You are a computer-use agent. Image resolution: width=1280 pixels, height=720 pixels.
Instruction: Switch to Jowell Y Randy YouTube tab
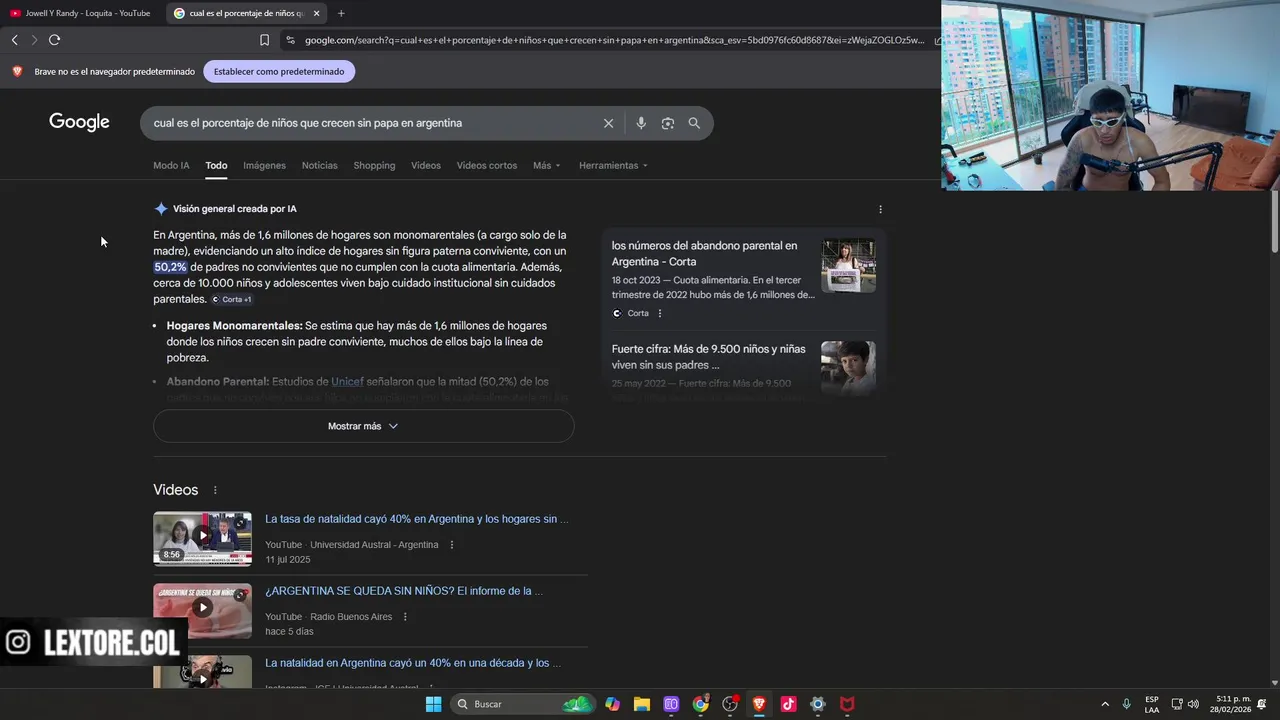tap(81, 13)
